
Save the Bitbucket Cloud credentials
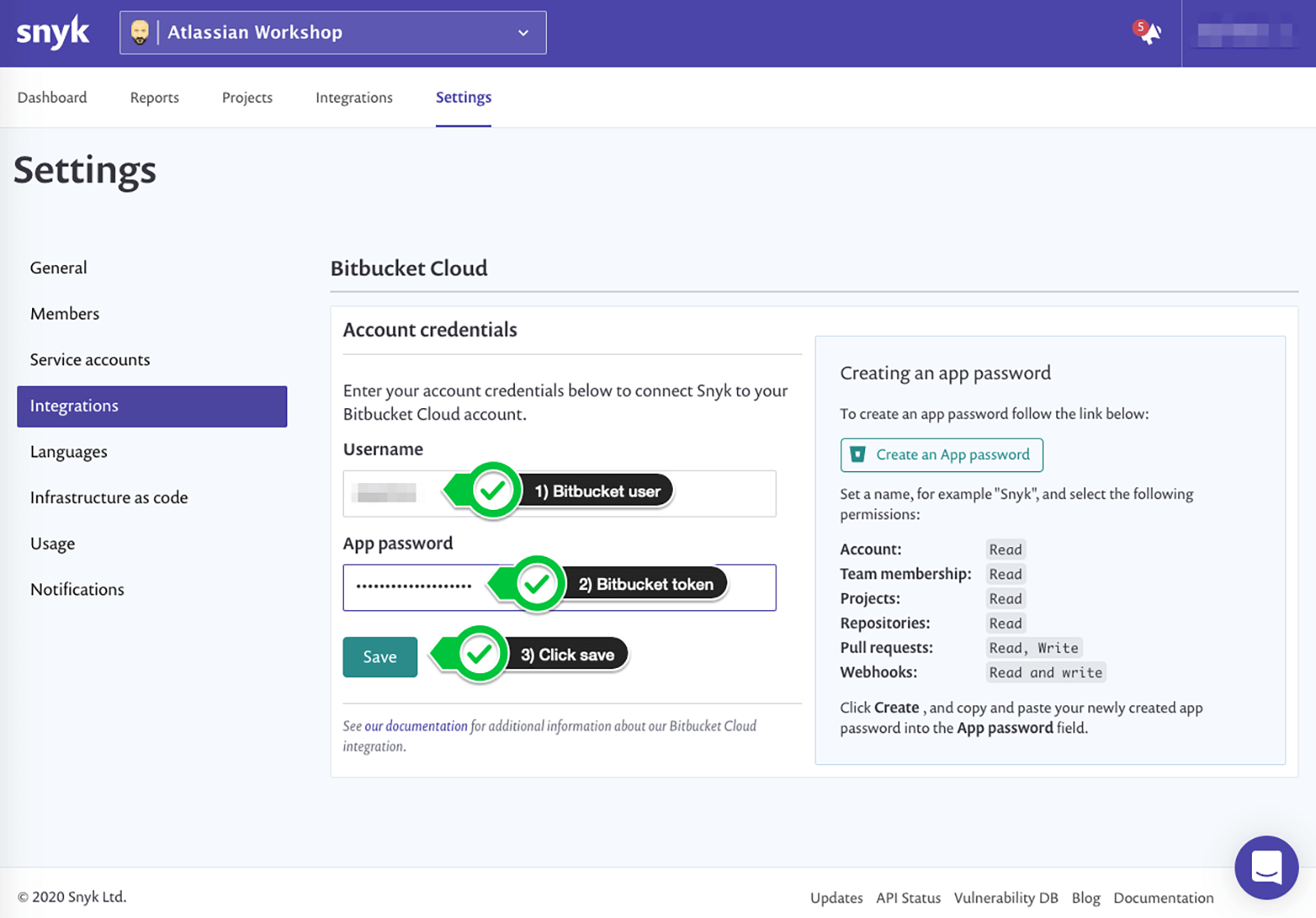click(x=379, y=656)
